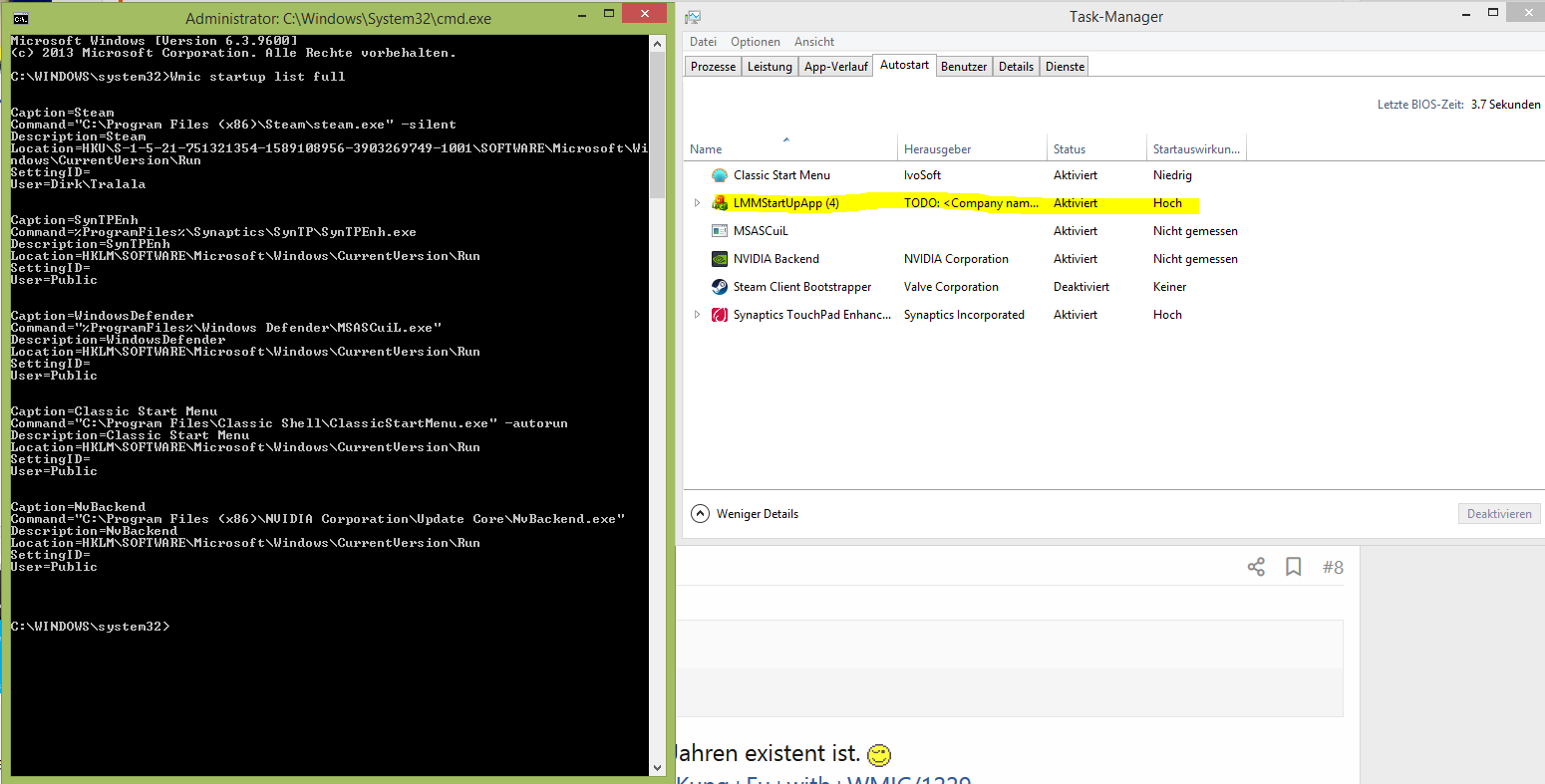This screenshot has width=1545, height=784.
Task: Click the Task-Manager title bar icon
Action: coord(693,17)
